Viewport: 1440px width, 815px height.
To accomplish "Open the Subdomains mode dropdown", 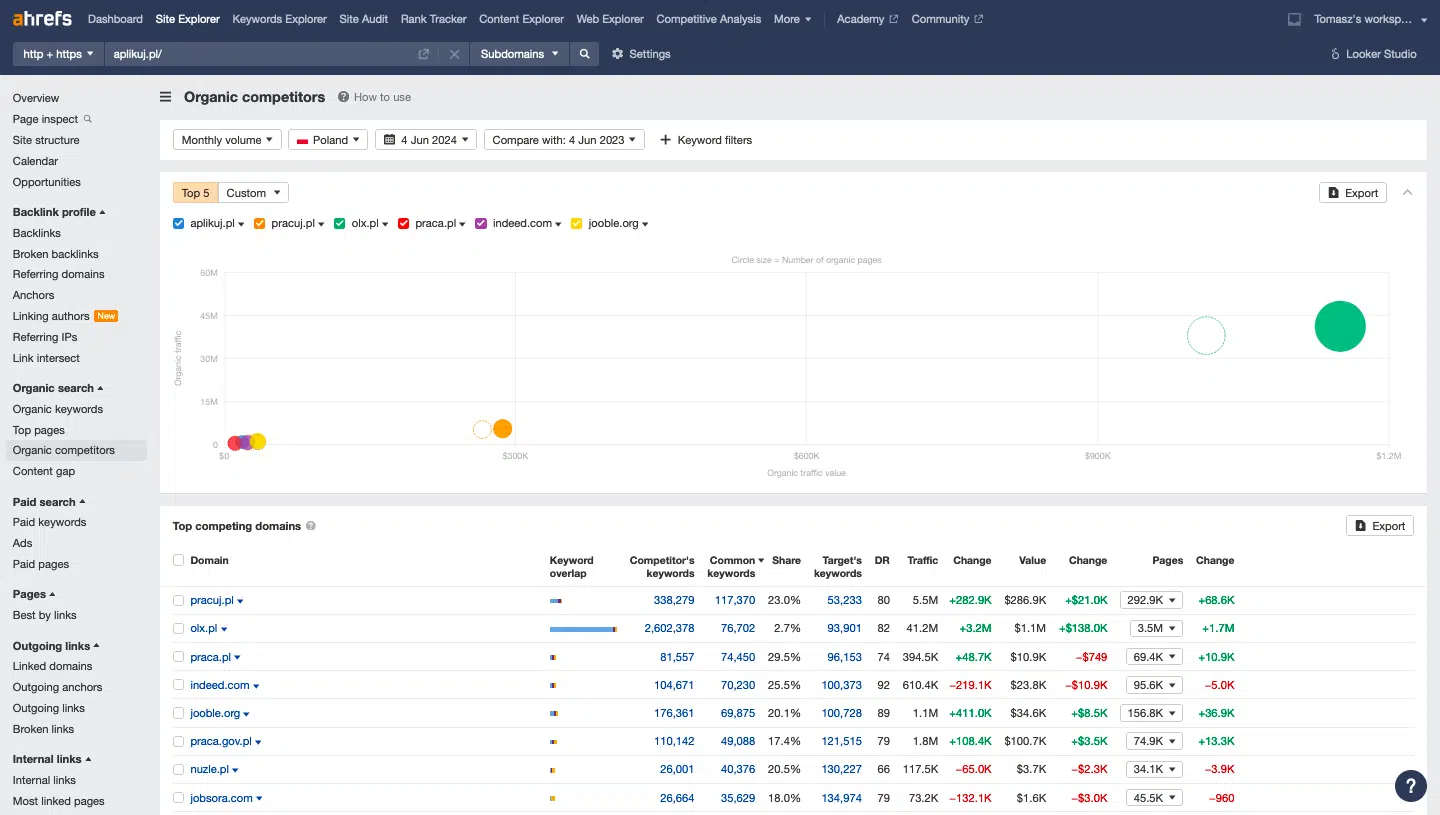I will click(x=519, y=54).
